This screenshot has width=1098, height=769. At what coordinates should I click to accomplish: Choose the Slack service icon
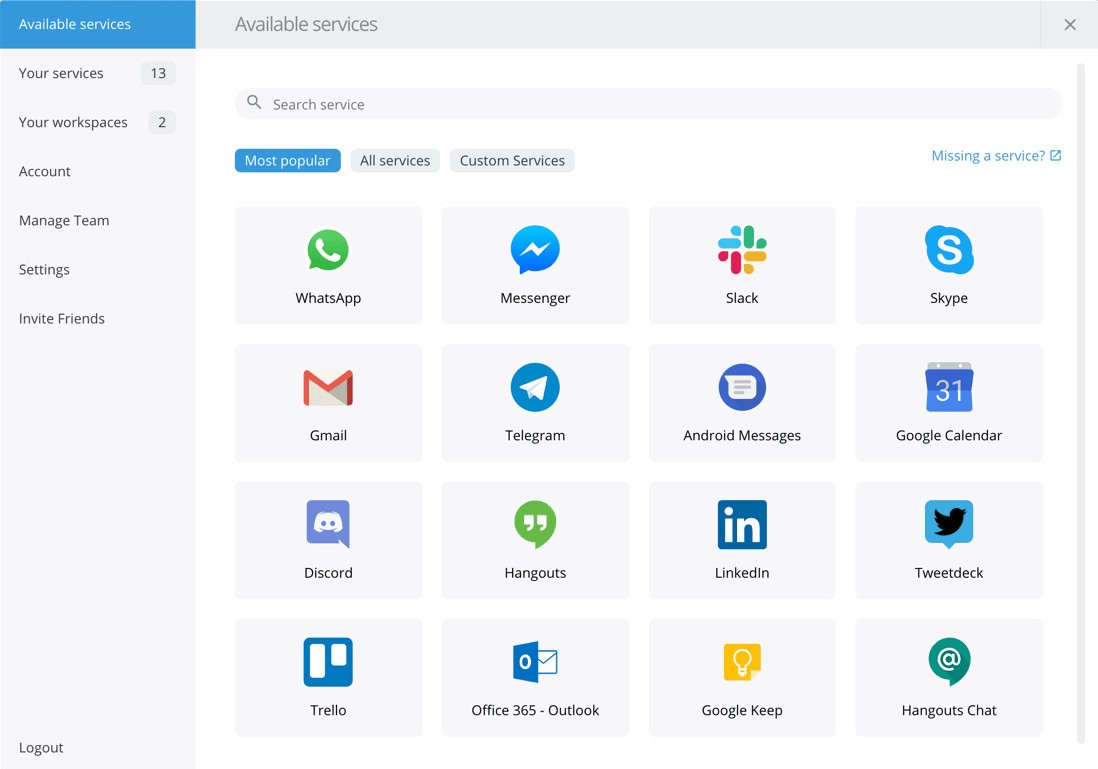click(x=742, y=251)
